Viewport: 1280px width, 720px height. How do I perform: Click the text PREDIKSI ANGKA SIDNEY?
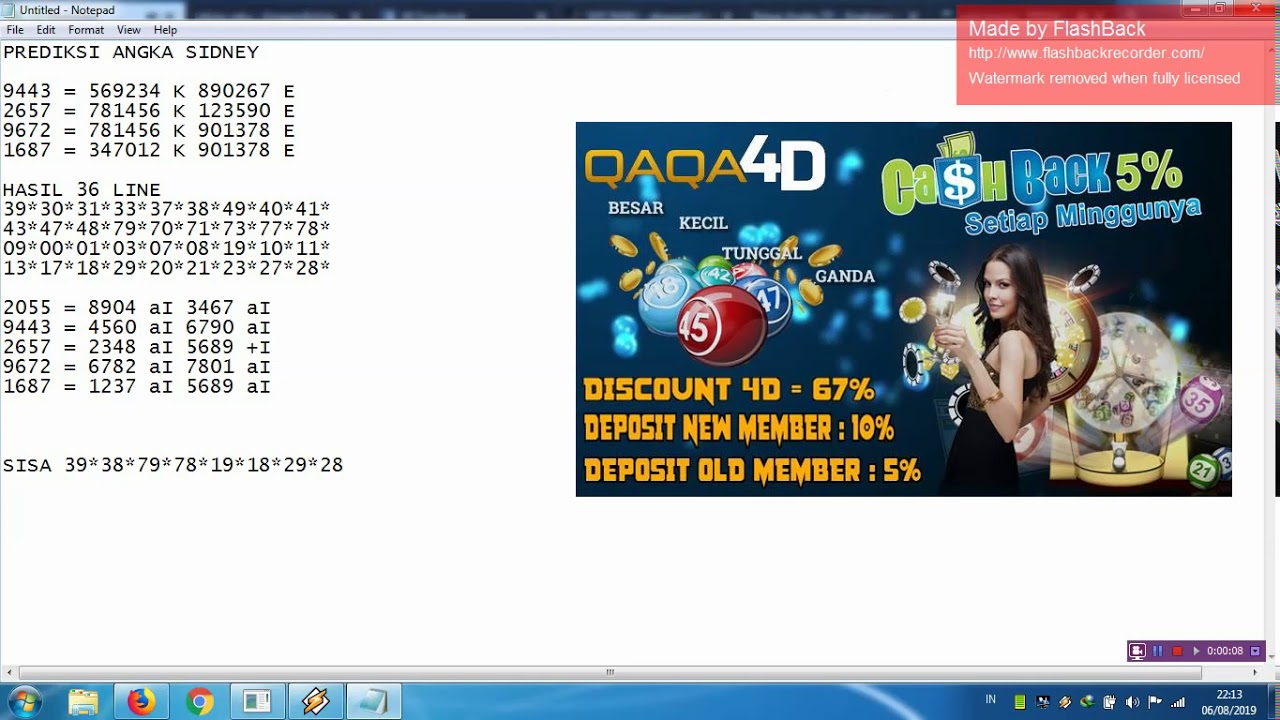pyautogui.click(x=131, y=52)
